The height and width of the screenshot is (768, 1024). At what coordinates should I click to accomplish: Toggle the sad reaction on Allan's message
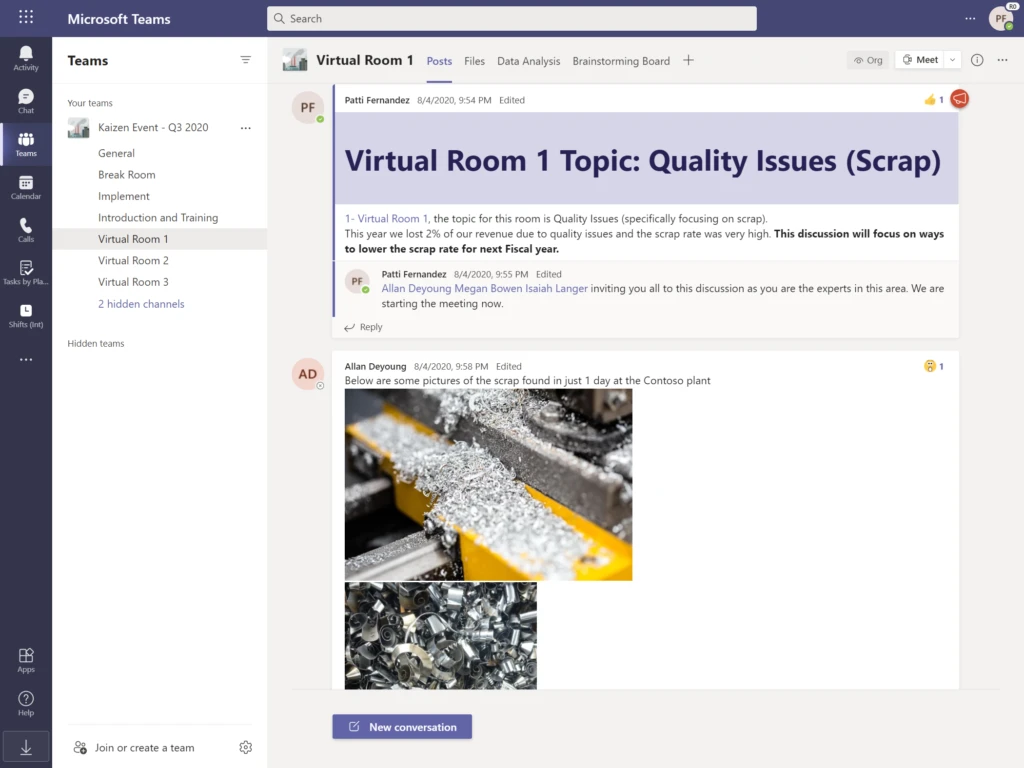[x=931, y=366]
